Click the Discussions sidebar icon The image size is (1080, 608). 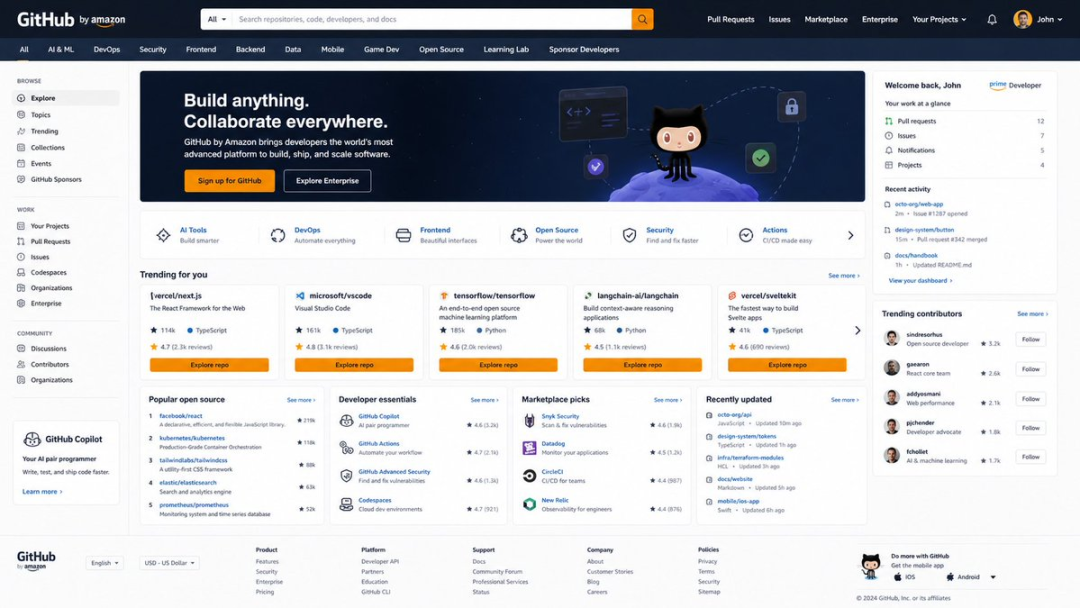point(21,348)
